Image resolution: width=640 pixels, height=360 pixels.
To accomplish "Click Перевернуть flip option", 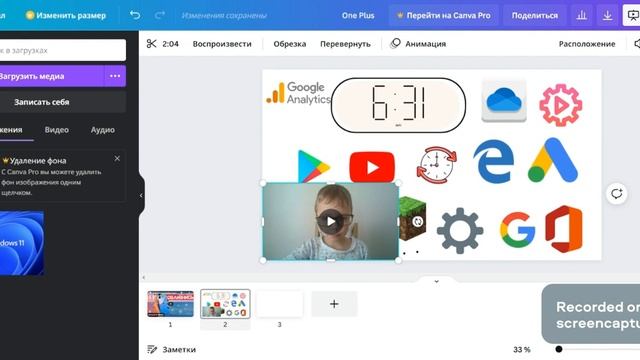I will (x=345, y=44).
